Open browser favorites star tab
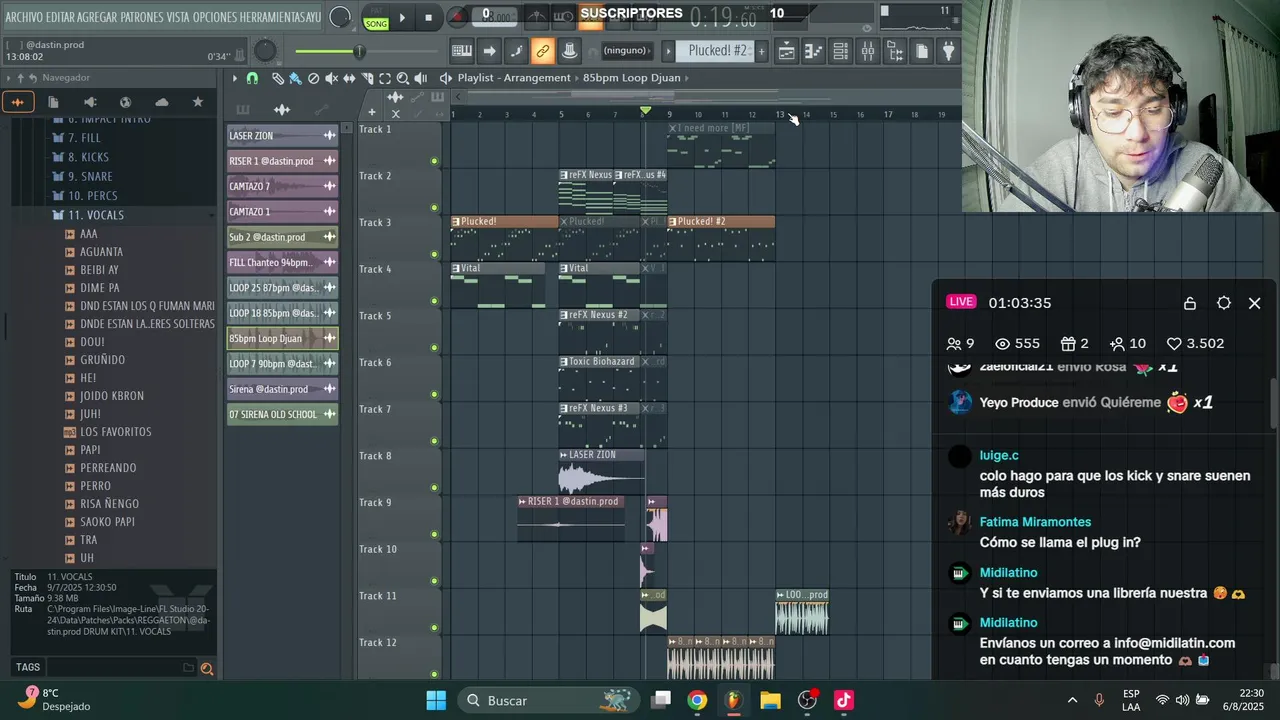 pos(197,102)
